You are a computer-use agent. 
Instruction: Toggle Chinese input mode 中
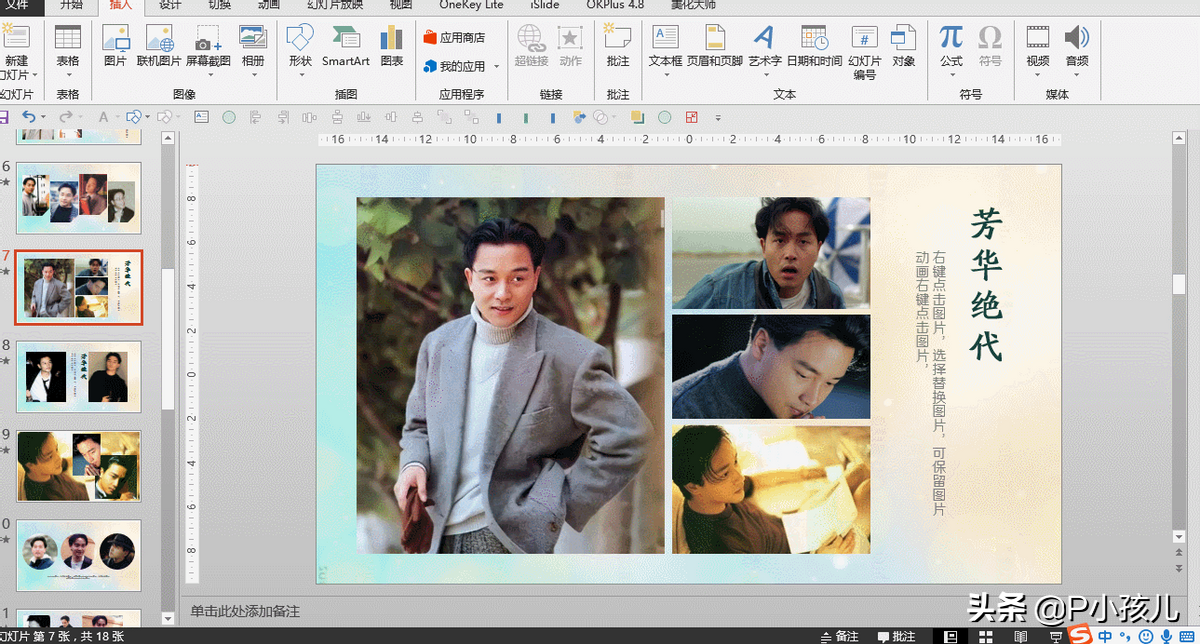click(x=1105, y=636)
